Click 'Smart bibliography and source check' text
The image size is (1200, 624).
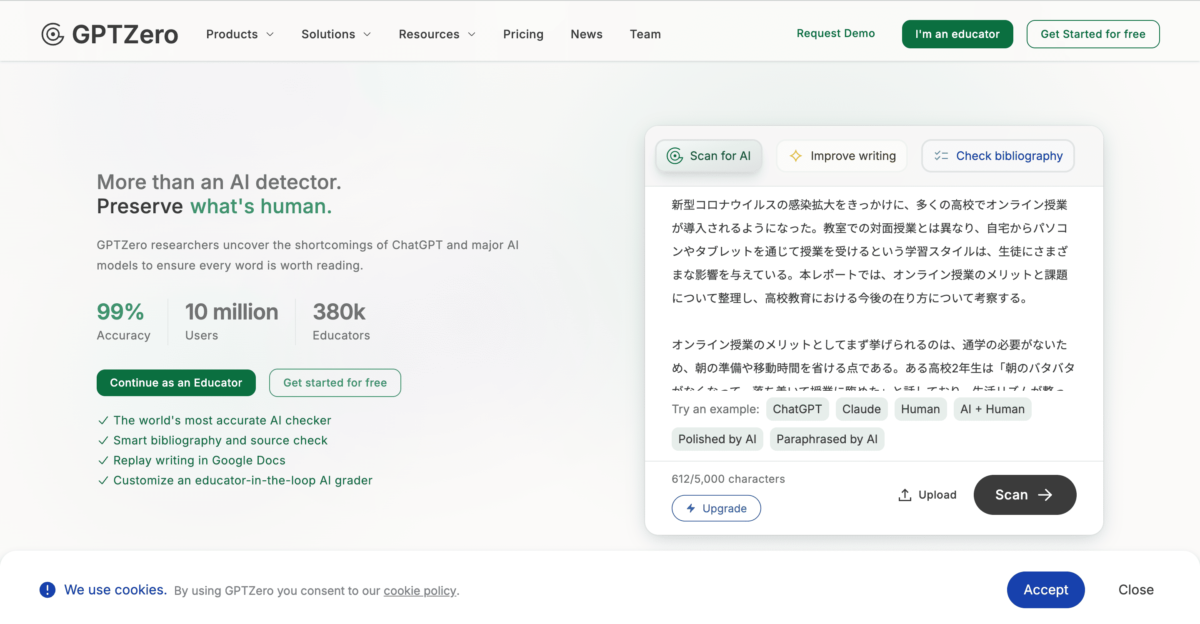pos(220,441)
